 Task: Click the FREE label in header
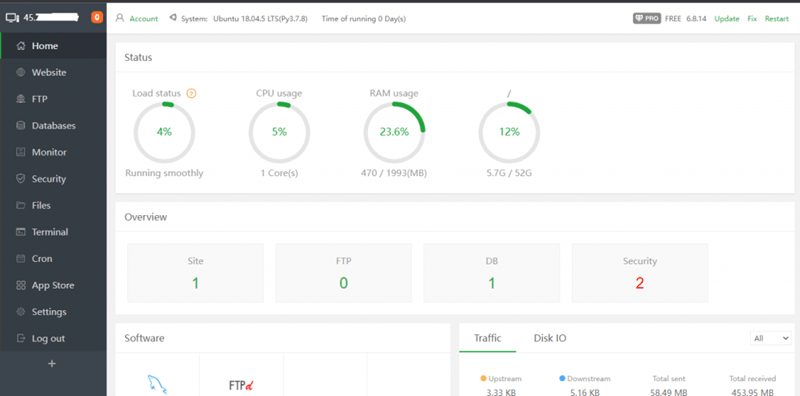pos(673,18)
